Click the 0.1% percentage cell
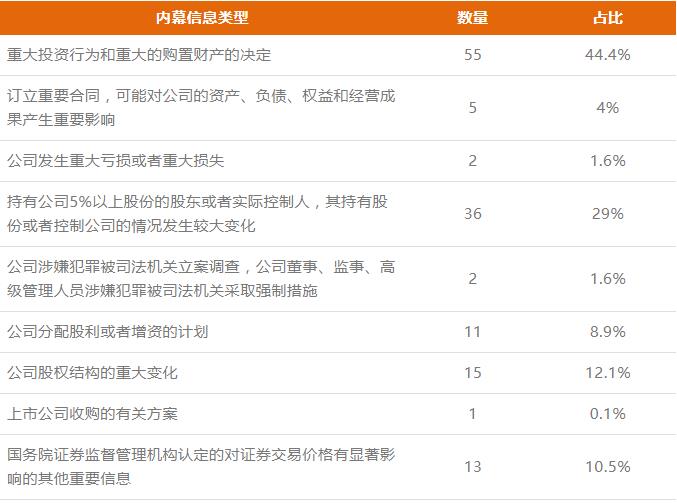This screenshot has height=503, width=677. [607, 413]
